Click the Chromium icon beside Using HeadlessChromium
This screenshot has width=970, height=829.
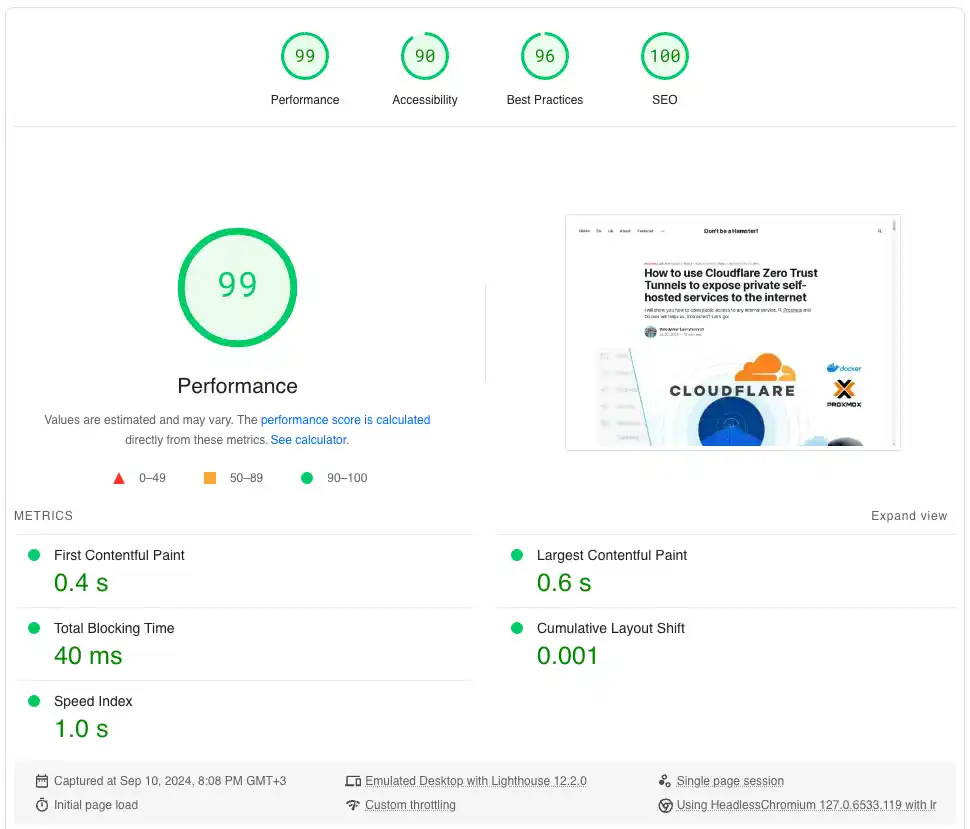point(665,805)
